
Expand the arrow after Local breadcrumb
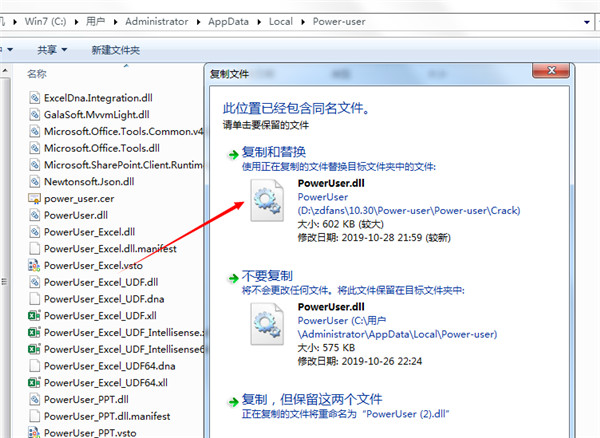[x=303, y=22]
